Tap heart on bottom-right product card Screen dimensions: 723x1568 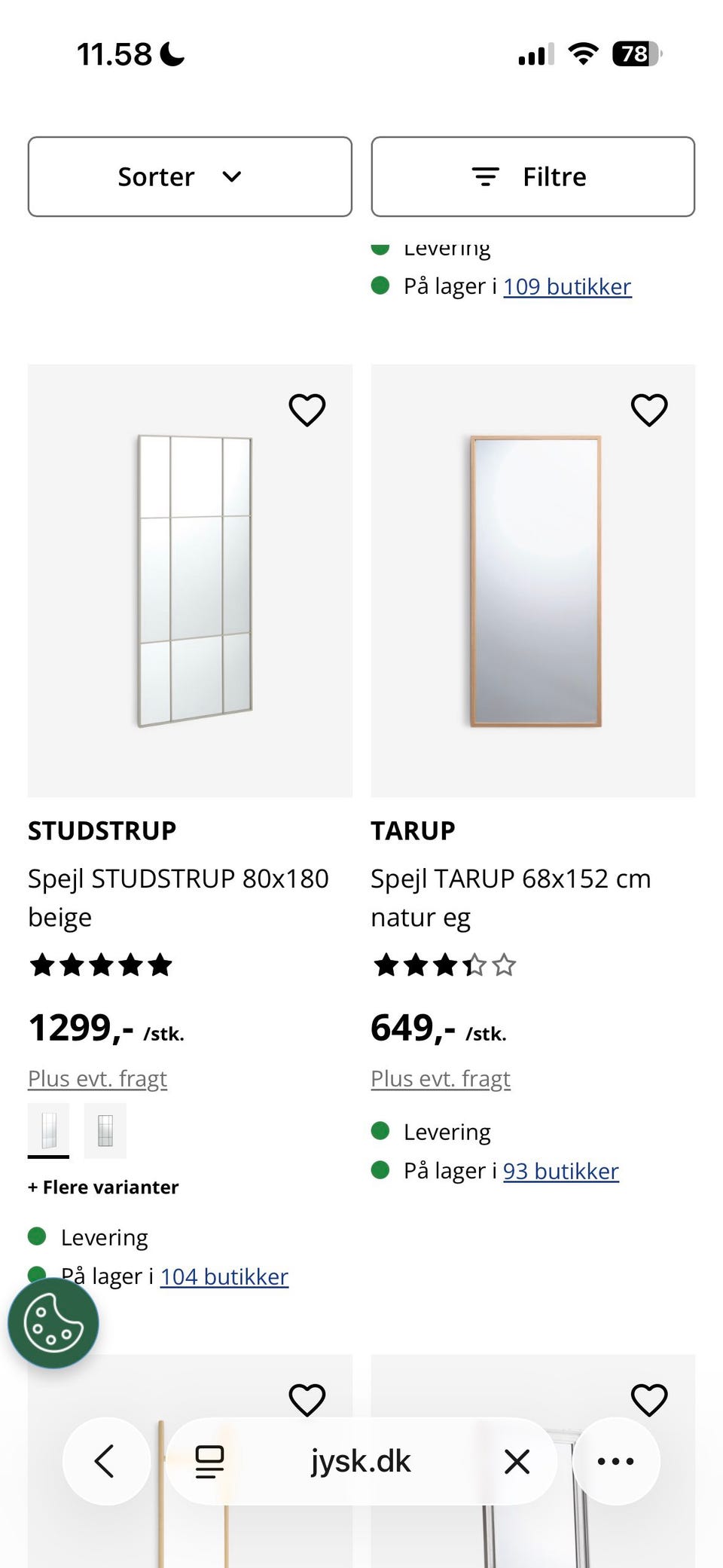[x=649, y=1400]
